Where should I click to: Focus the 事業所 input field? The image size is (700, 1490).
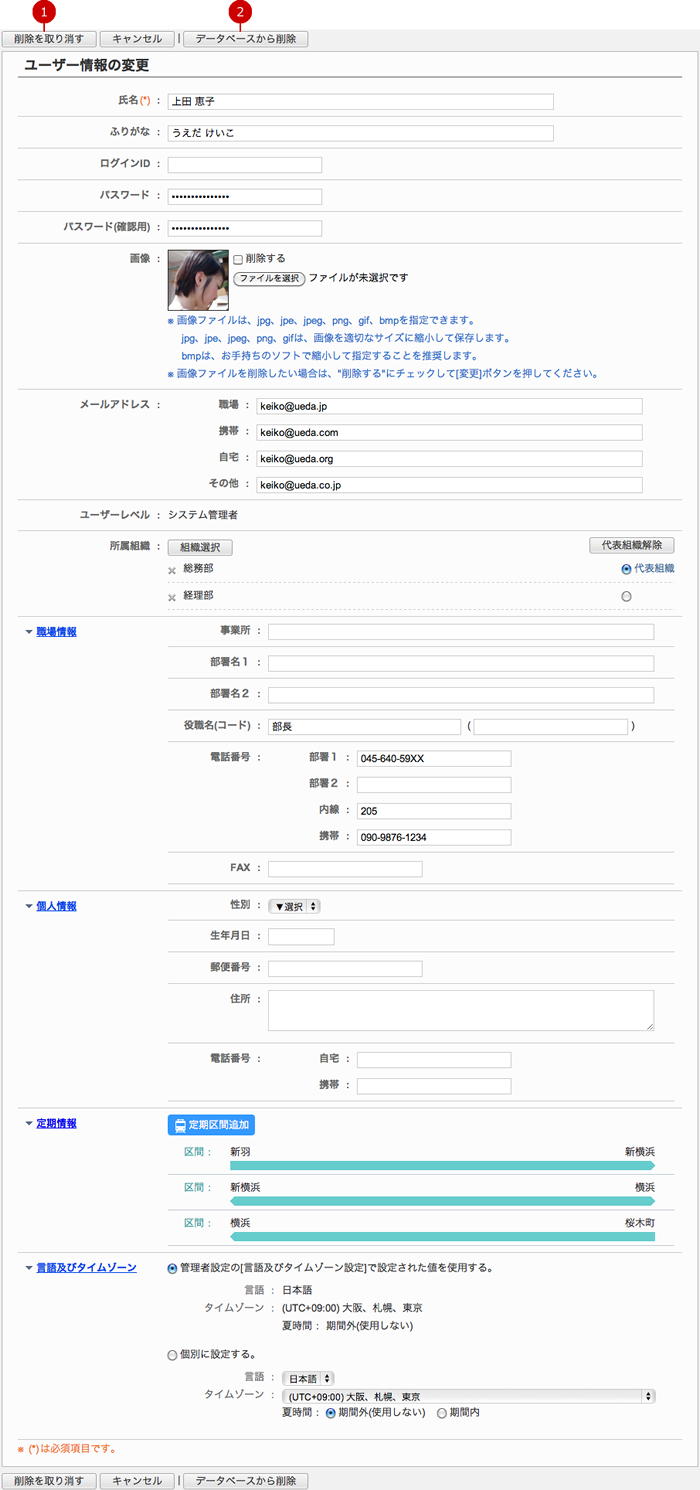click(461, 631)
